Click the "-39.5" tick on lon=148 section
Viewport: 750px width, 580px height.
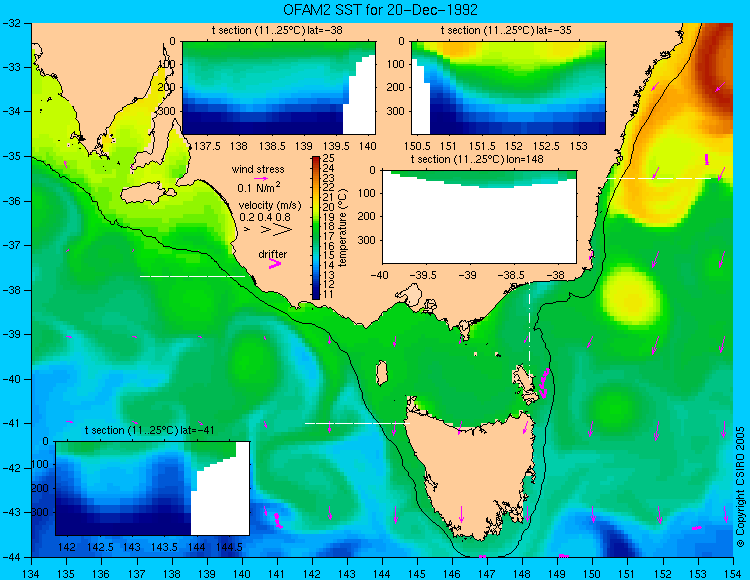click(423, 275)
